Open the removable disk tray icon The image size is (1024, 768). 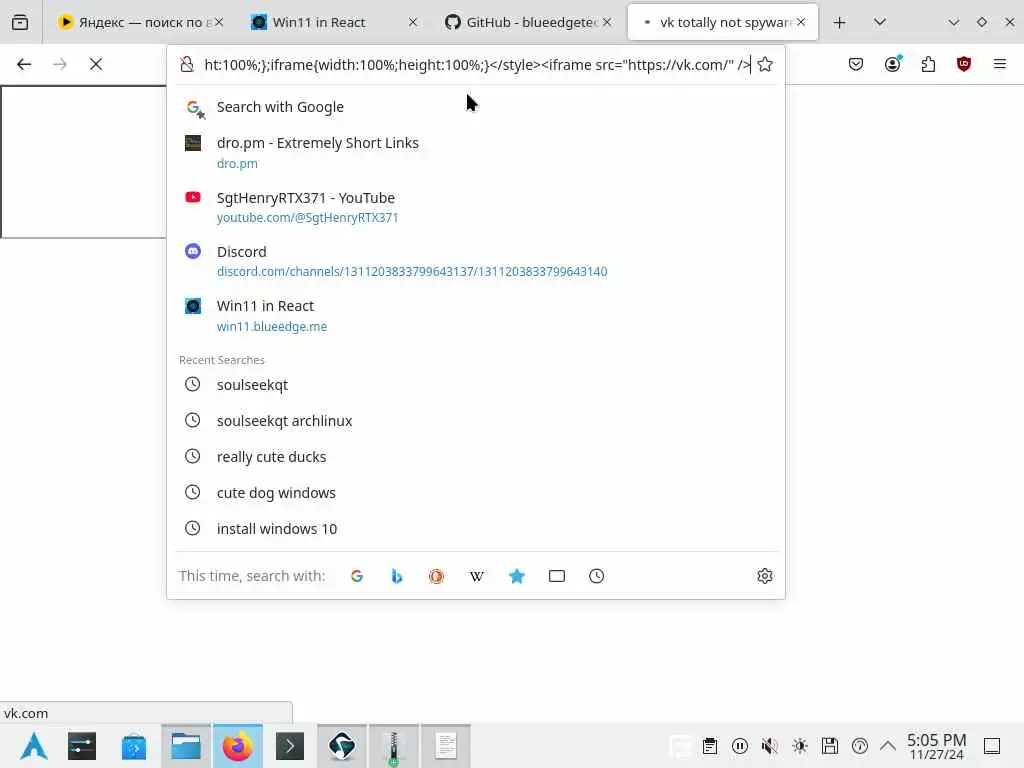[830, 746]
